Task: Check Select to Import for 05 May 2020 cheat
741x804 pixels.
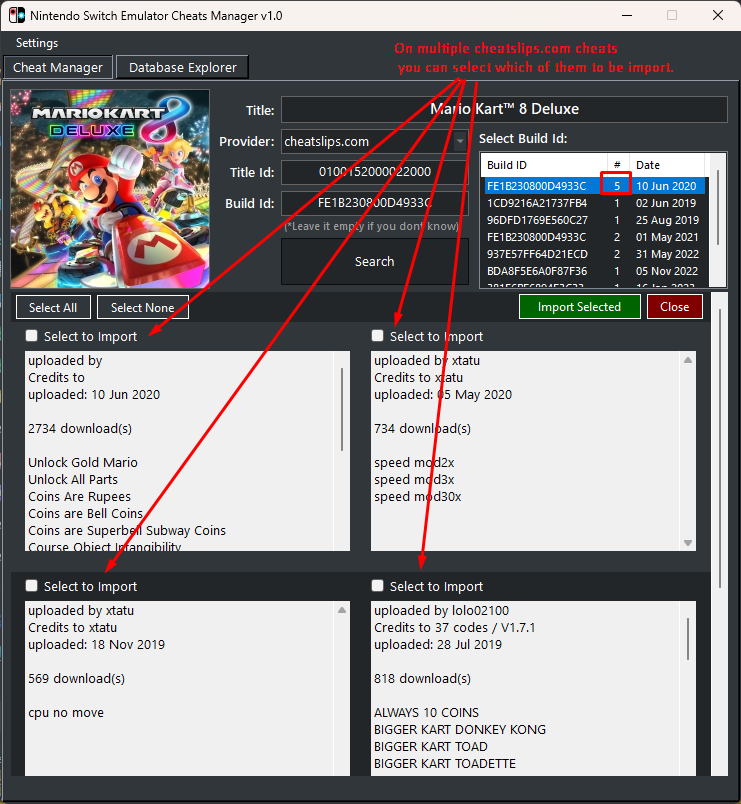Action: [x=377, y=336]
